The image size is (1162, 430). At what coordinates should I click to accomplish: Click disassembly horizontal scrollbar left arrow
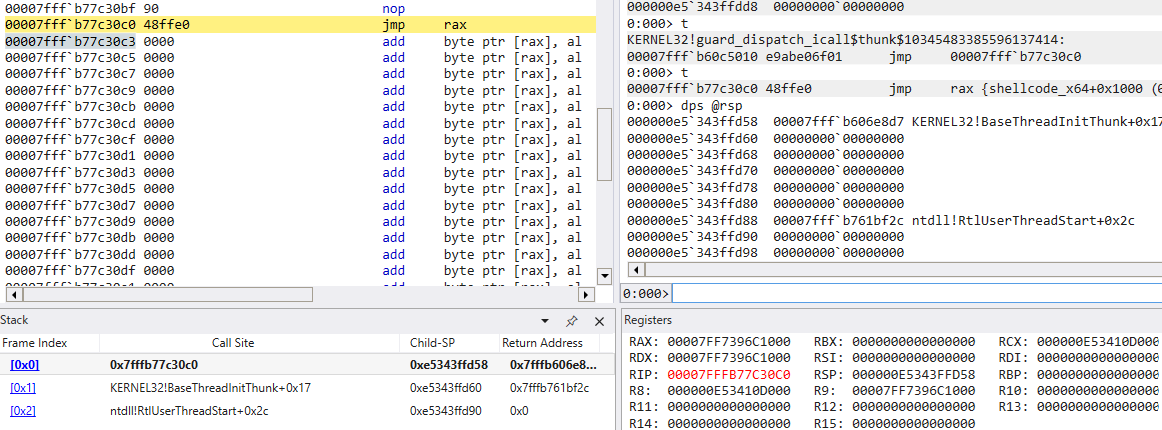pos(11,294)
